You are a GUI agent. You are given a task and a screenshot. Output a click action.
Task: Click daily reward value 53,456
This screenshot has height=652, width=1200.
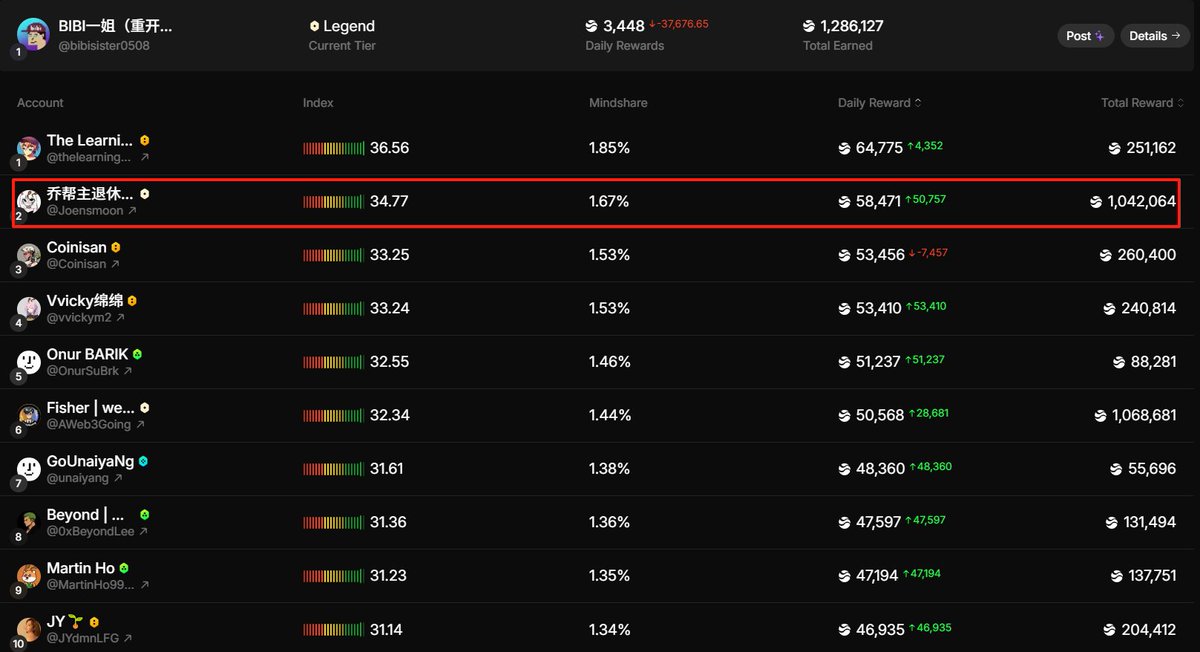click(880, 255)
